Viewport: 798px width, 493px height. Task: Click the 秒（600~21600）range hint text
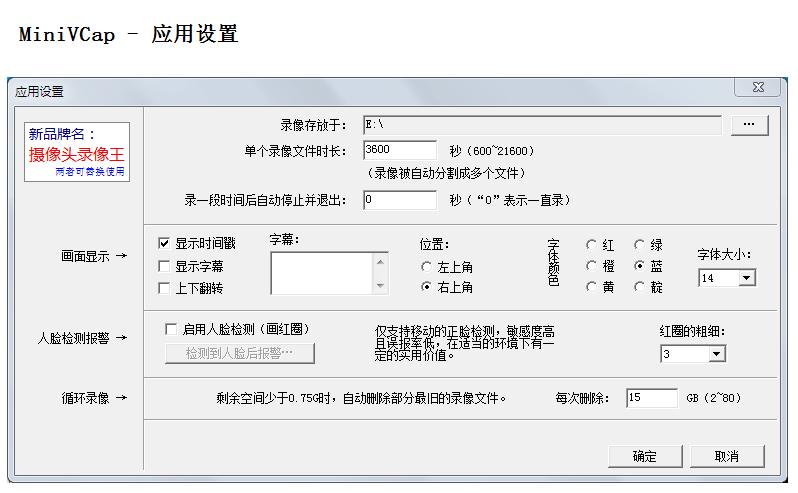tap(492, 151)
